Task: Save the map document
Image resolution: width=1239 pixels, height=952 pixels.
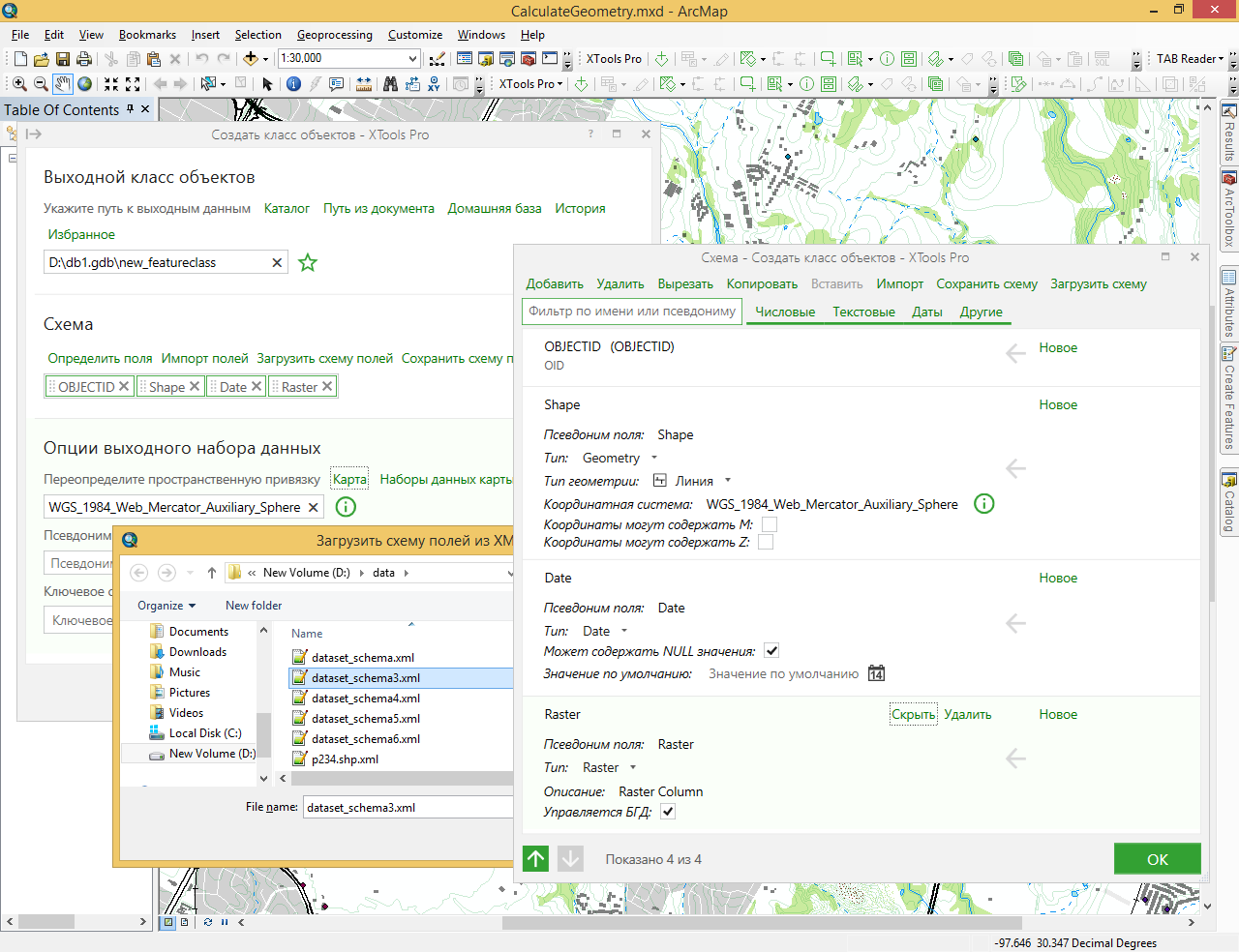Action: (x=63, y=59)
